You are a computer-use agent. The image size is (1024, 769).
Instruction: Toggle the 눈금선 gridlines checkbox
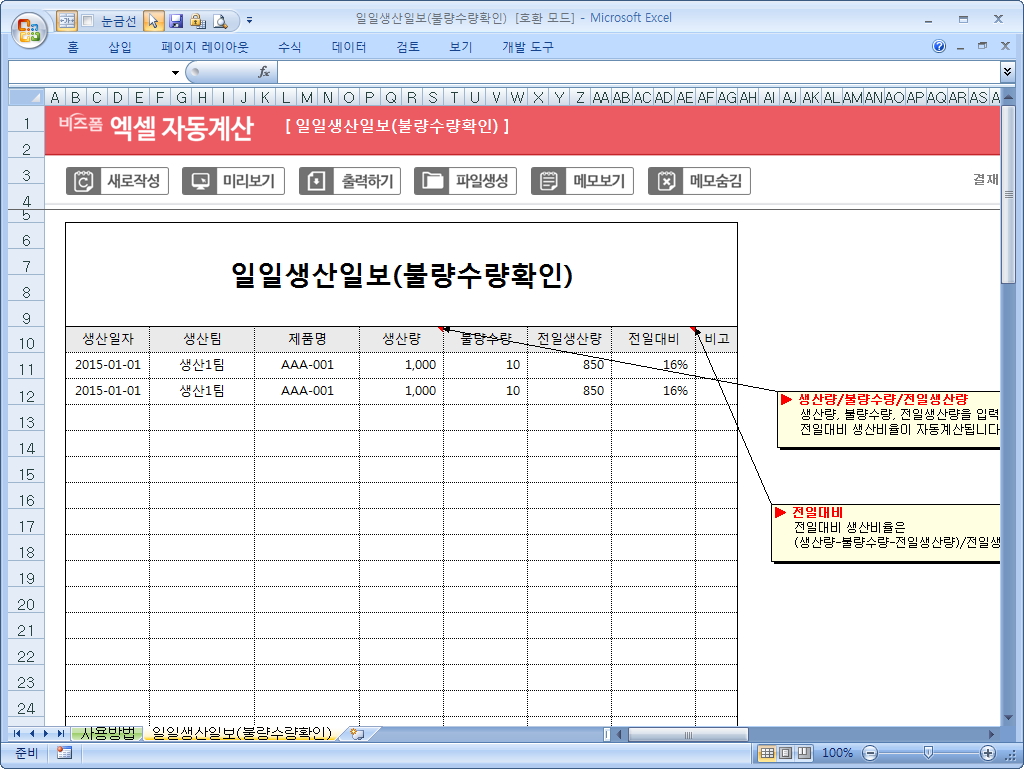point(88,20)
